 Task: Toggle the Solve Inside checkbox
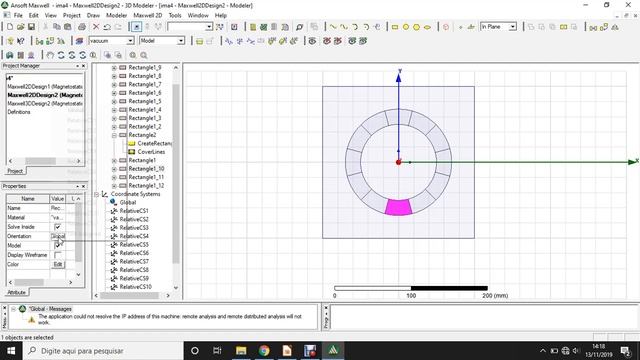tap(58, 227)
